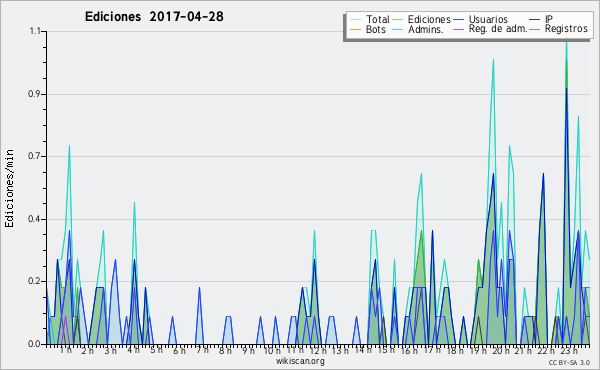Click the Admins. legend cyan line
The width and height of the screenshot is (600, 370).
pyautogui.click(x=398, y=29)
